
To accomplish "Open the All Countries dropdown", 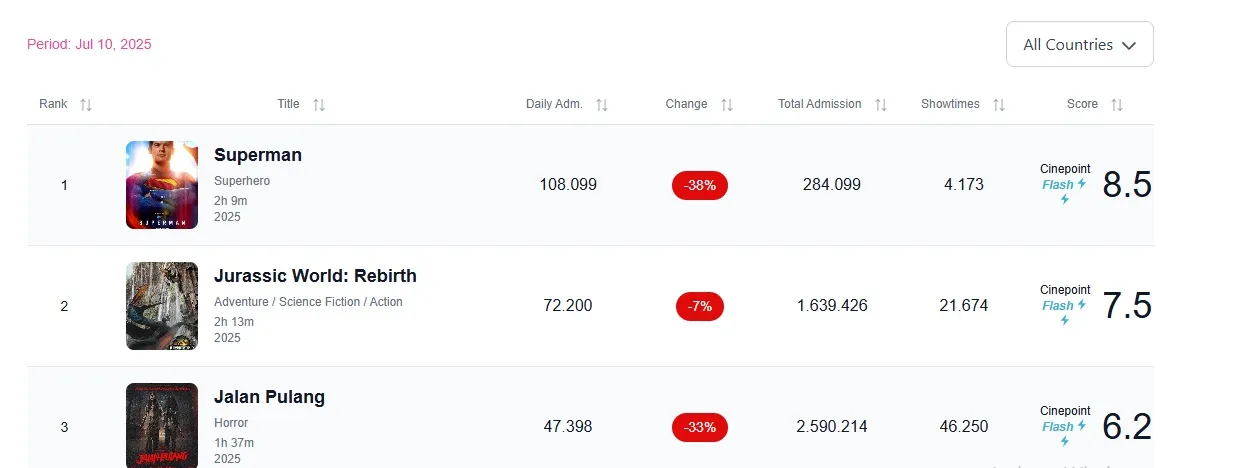I will (x=1080, y=44).
